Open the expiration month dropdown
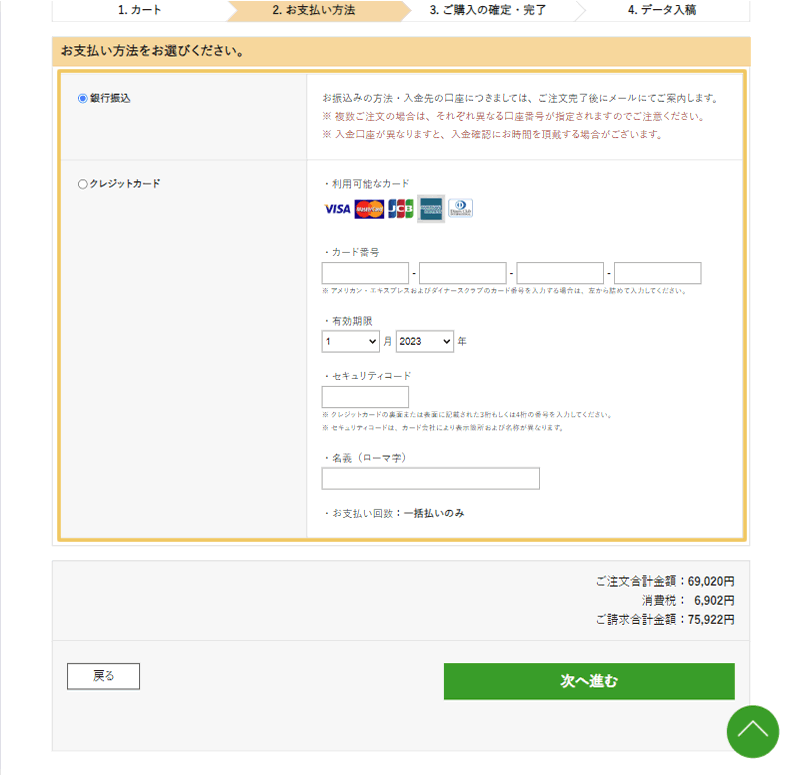The width and height of the screenshot is (800, 775). 350,341
